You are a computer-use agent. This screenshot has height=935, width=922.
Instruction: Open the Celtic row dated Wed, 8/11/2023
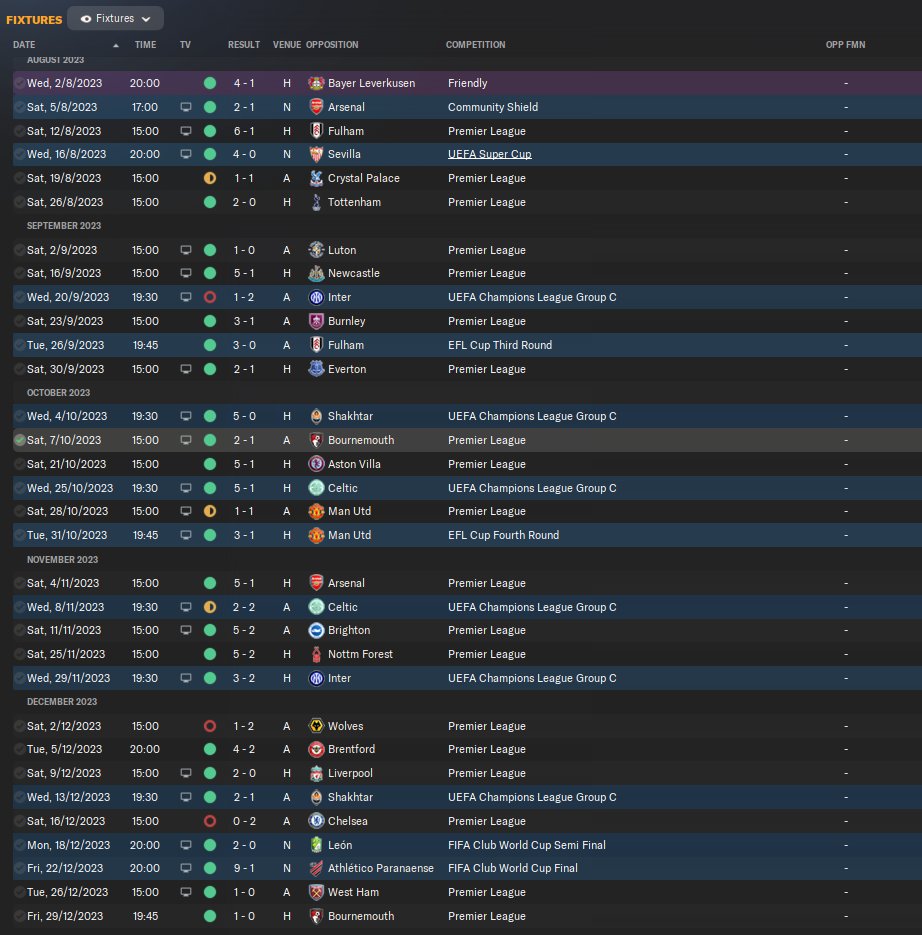point(468,607)
